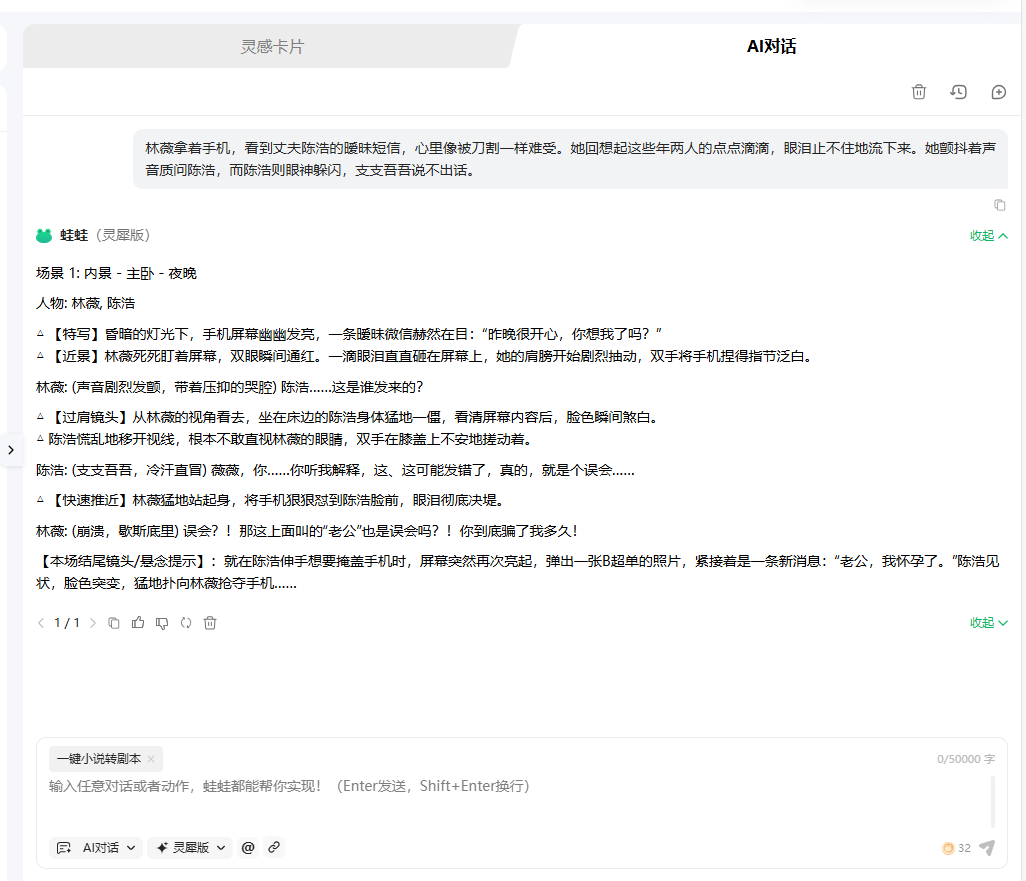This screenshot has height=881, width=1026.
Task: Click the 人物: 林薇, 陈浩 line
Action: pyautogui.click(x=86, y=304)
